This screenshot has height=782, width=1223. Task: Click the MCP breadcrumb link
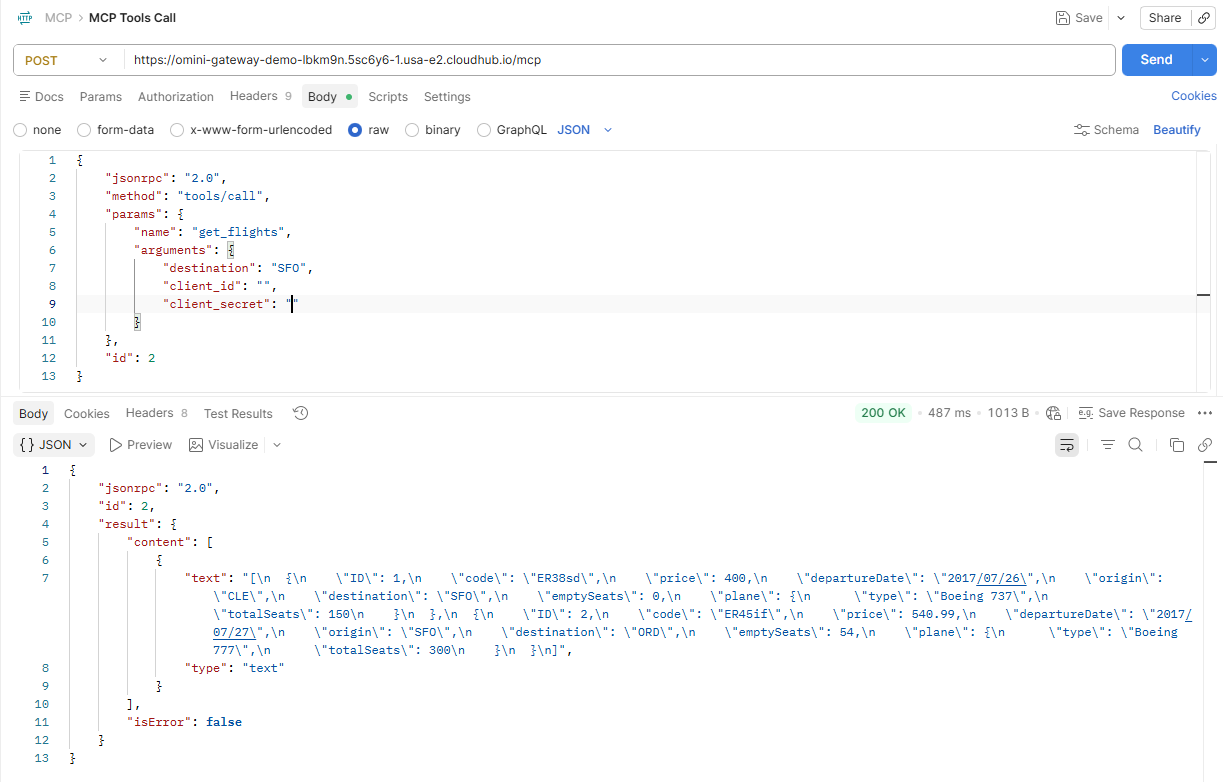(x=58, y=18)
